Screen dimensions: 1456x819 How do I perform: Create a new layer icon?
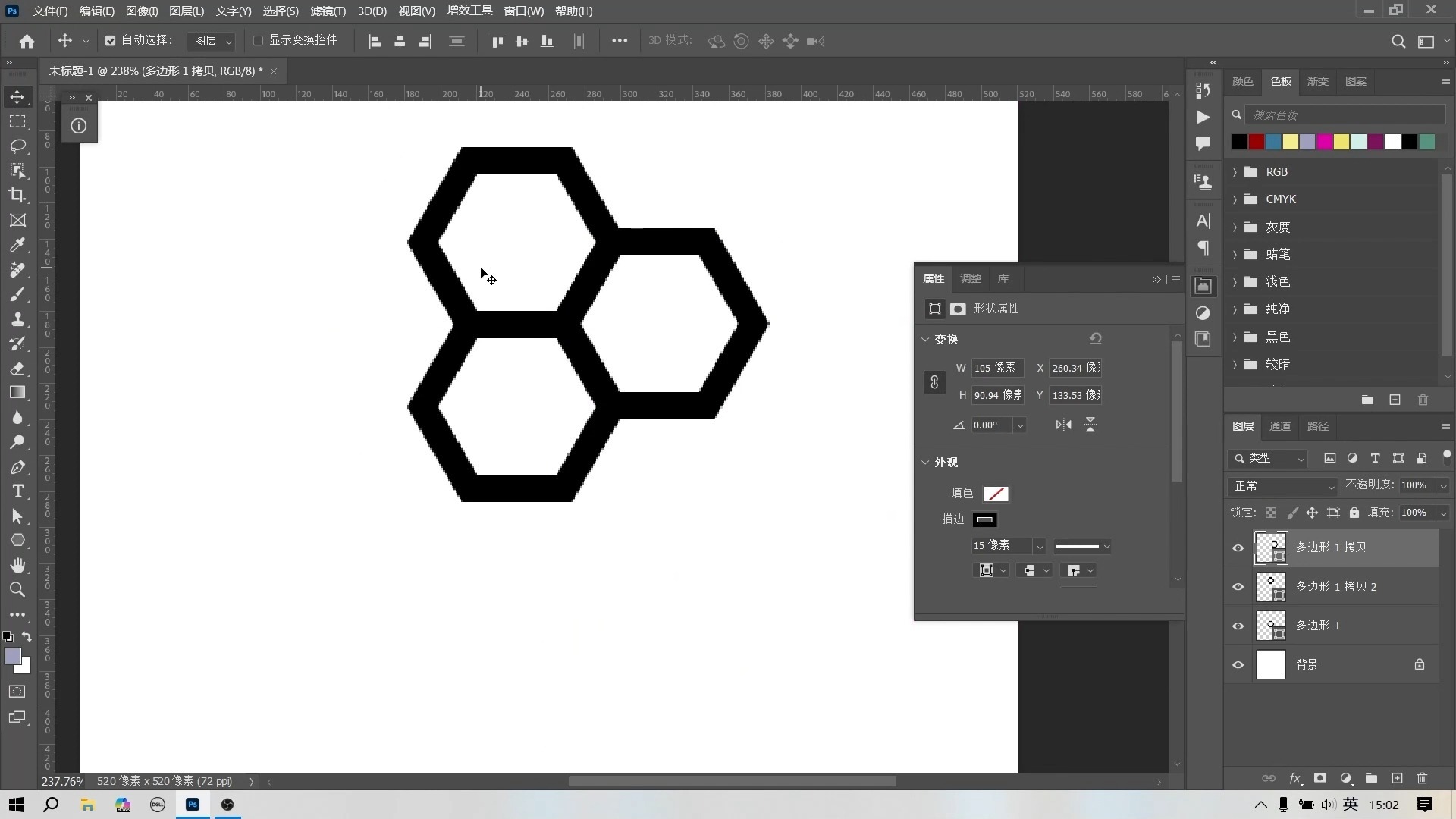click(x=1397, y=778)
